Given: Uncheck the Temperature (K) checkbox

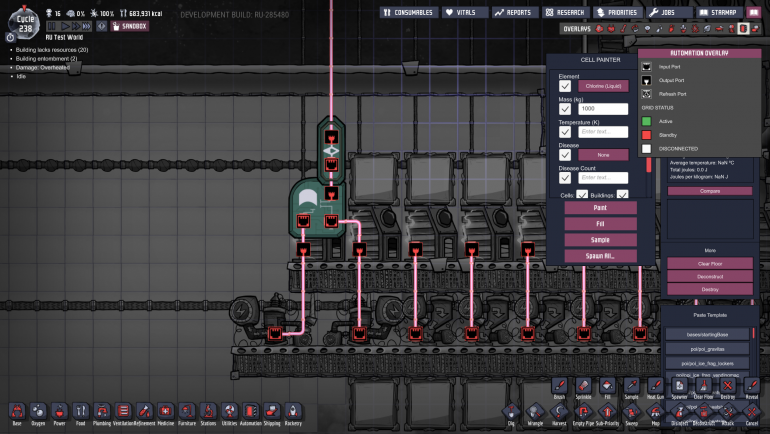Looking at the screenshot, I should [x=565, y=132].
